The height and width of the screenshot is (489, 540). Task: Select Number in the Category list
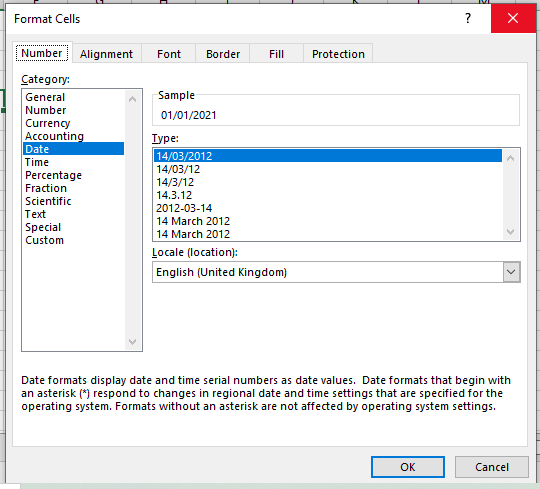pyautogui.click(x=73, y=110)
